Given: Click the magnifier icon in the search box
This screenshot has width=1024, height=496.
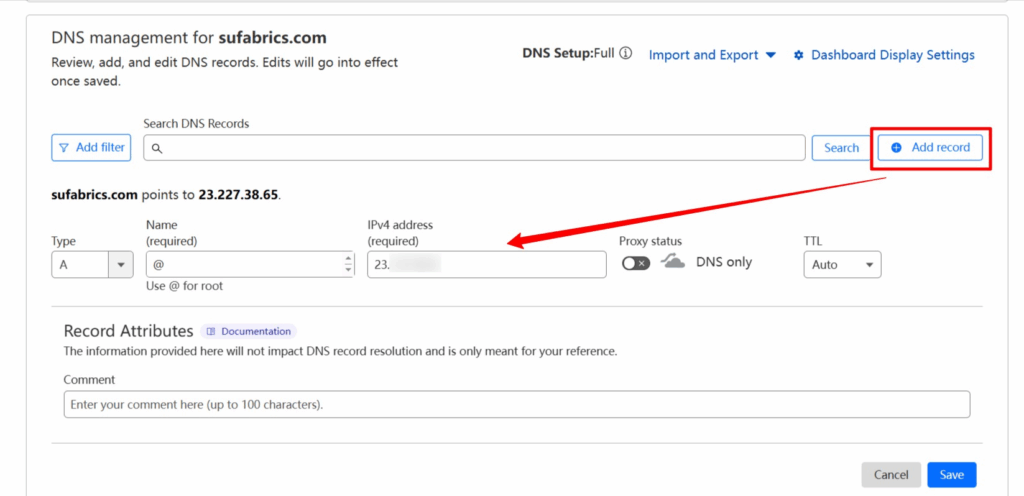Looking at the screenshot, I should click(x=157, y=148).
